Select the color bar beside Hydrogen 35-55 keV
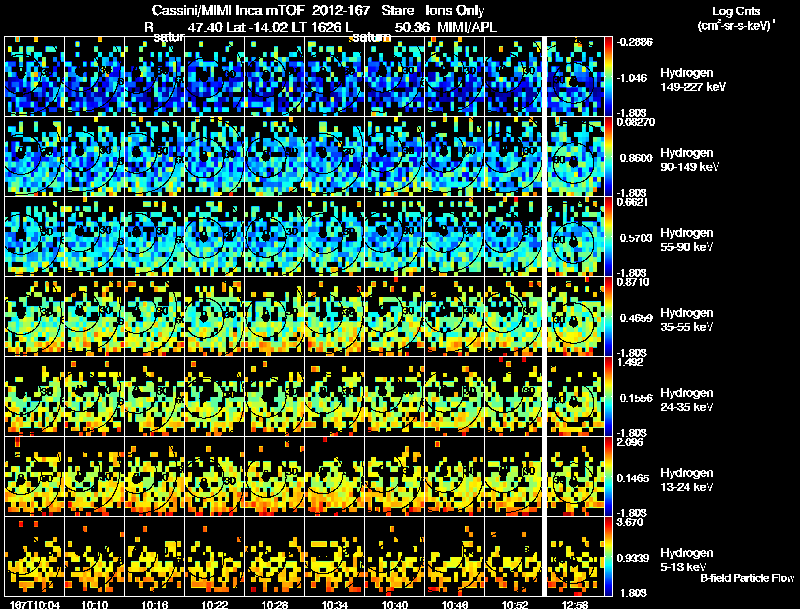Viewport: 800px width, 609px height. [x=608, y=316]
